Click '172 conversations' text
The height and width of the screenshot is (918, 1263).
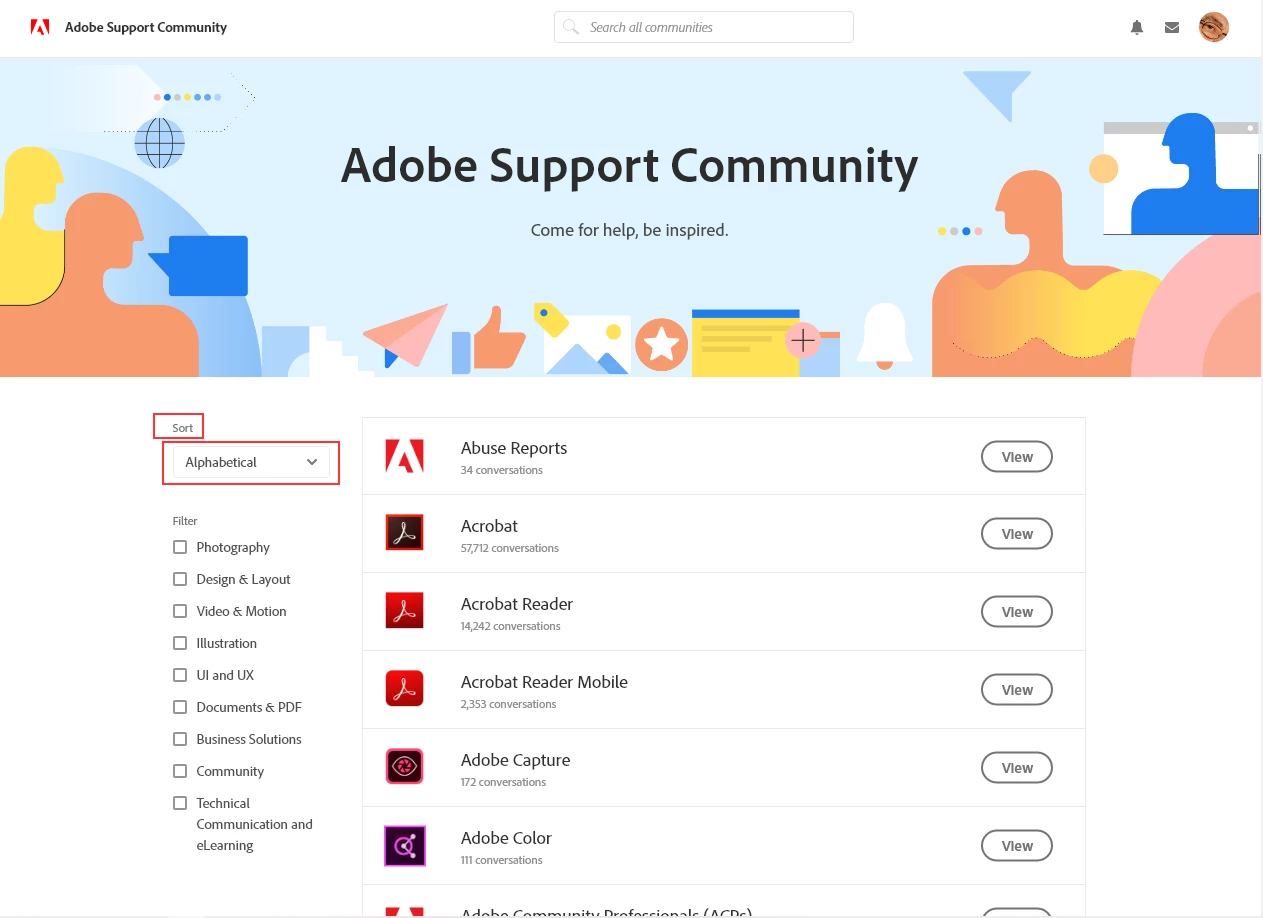(x=504, y=782)
